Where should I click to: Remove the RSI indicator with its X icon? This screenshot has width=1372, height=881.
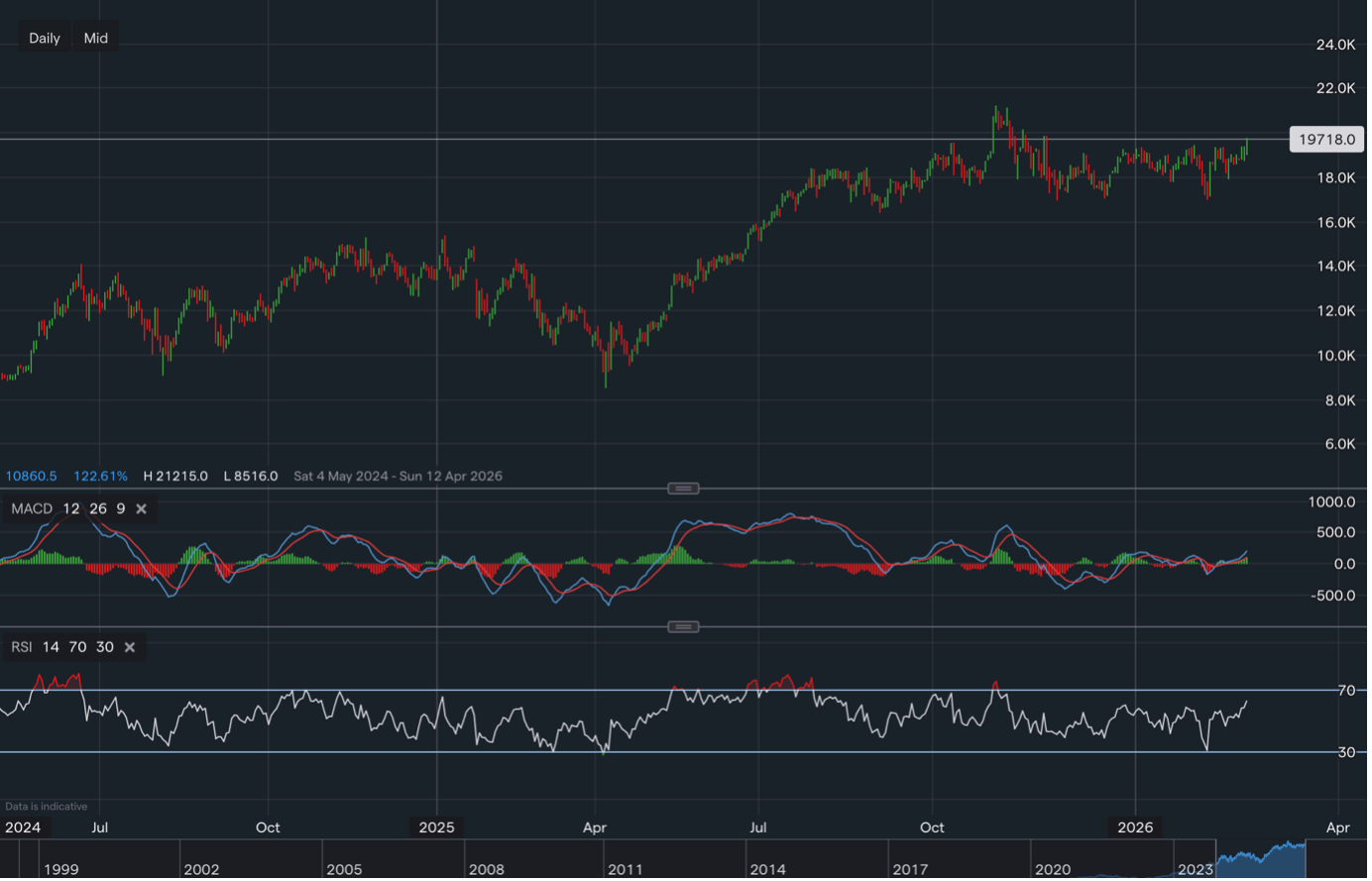[129, 647]
